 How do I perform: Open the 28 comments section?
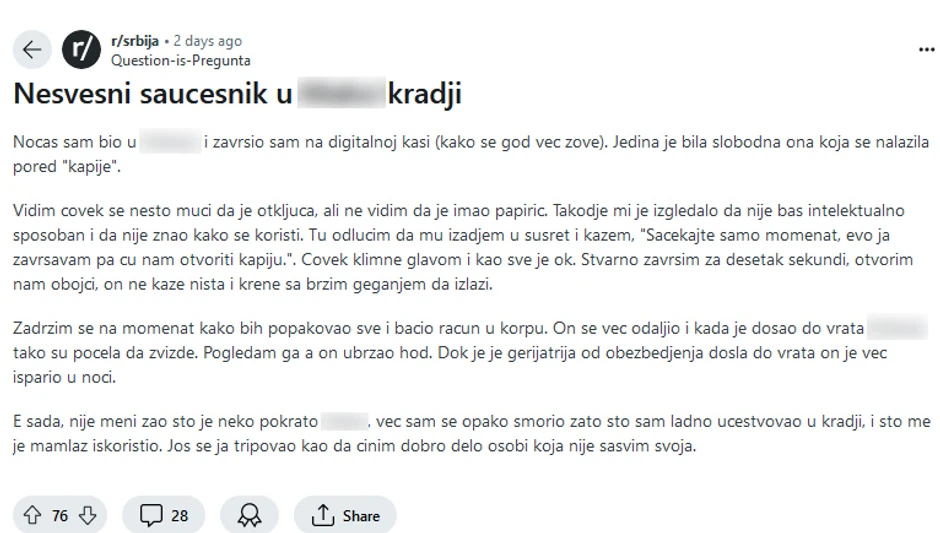coord(164,515)
